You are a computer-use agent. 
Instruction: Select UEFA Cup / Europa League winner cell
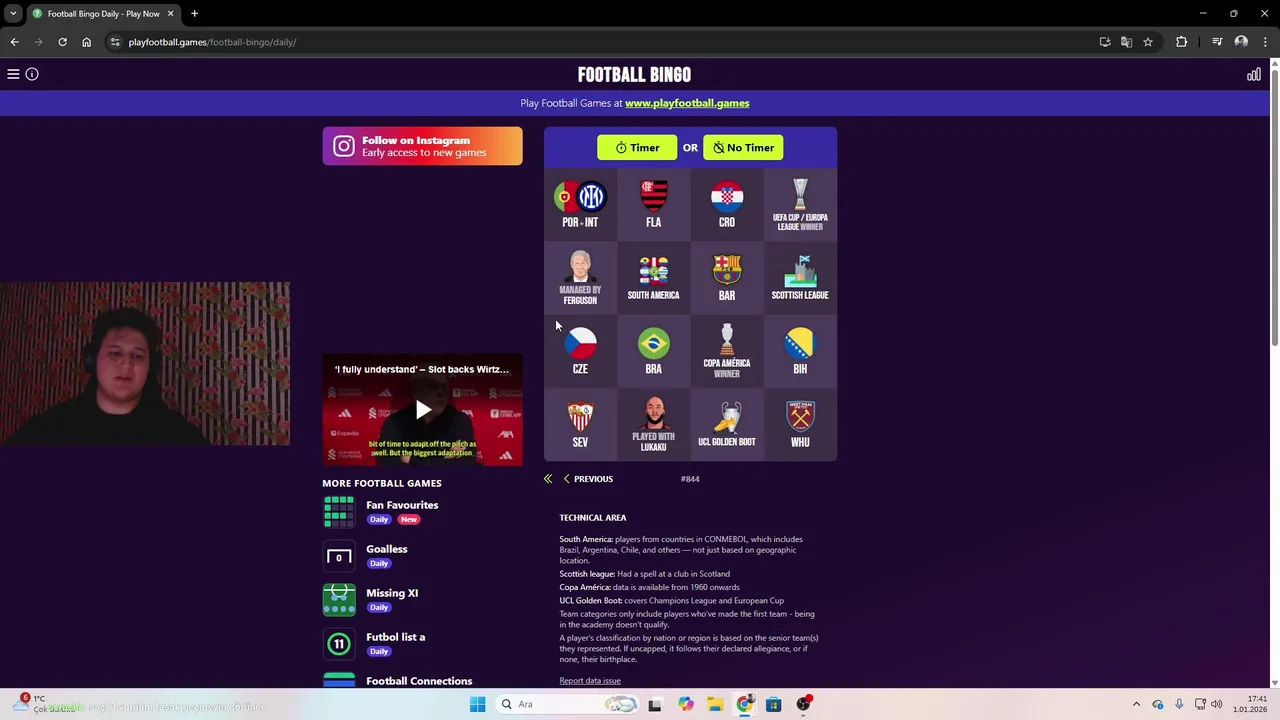tap(800, 204)
